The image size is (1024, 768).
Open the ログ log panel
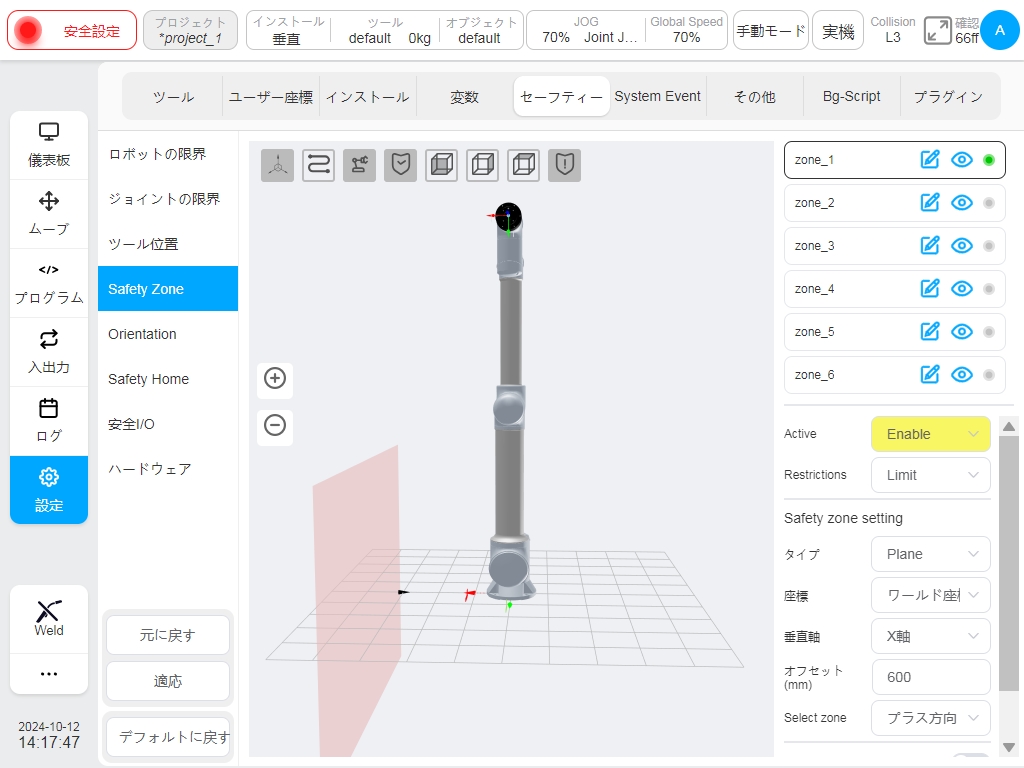(x=49, y=421)
